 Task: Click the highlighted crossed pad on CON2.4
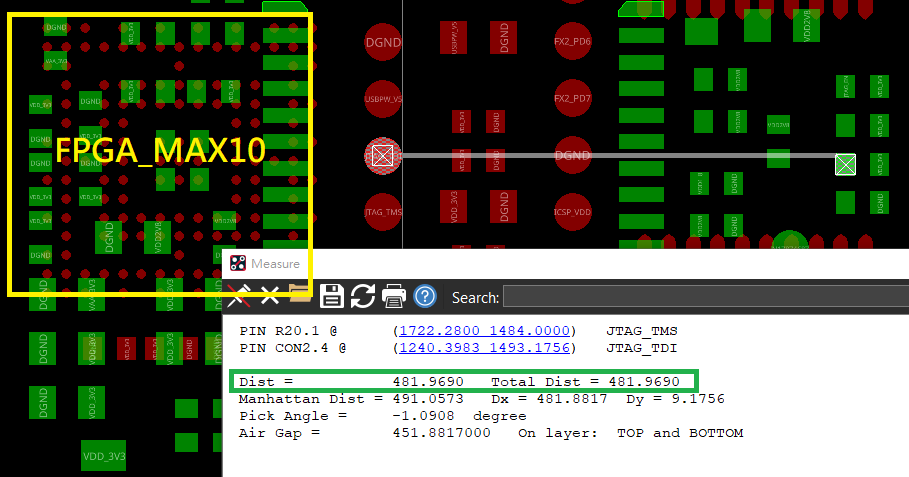coord(383,155)
